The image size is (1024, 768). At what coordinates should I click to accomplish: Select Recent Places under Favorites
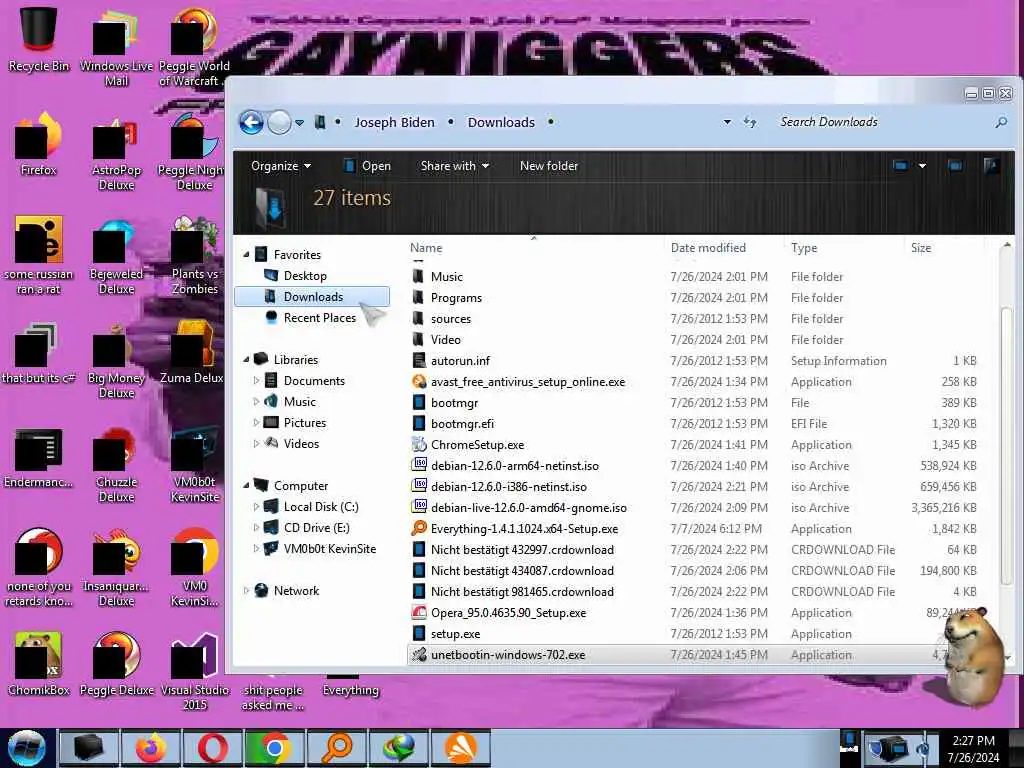click(x=319, y=317)
